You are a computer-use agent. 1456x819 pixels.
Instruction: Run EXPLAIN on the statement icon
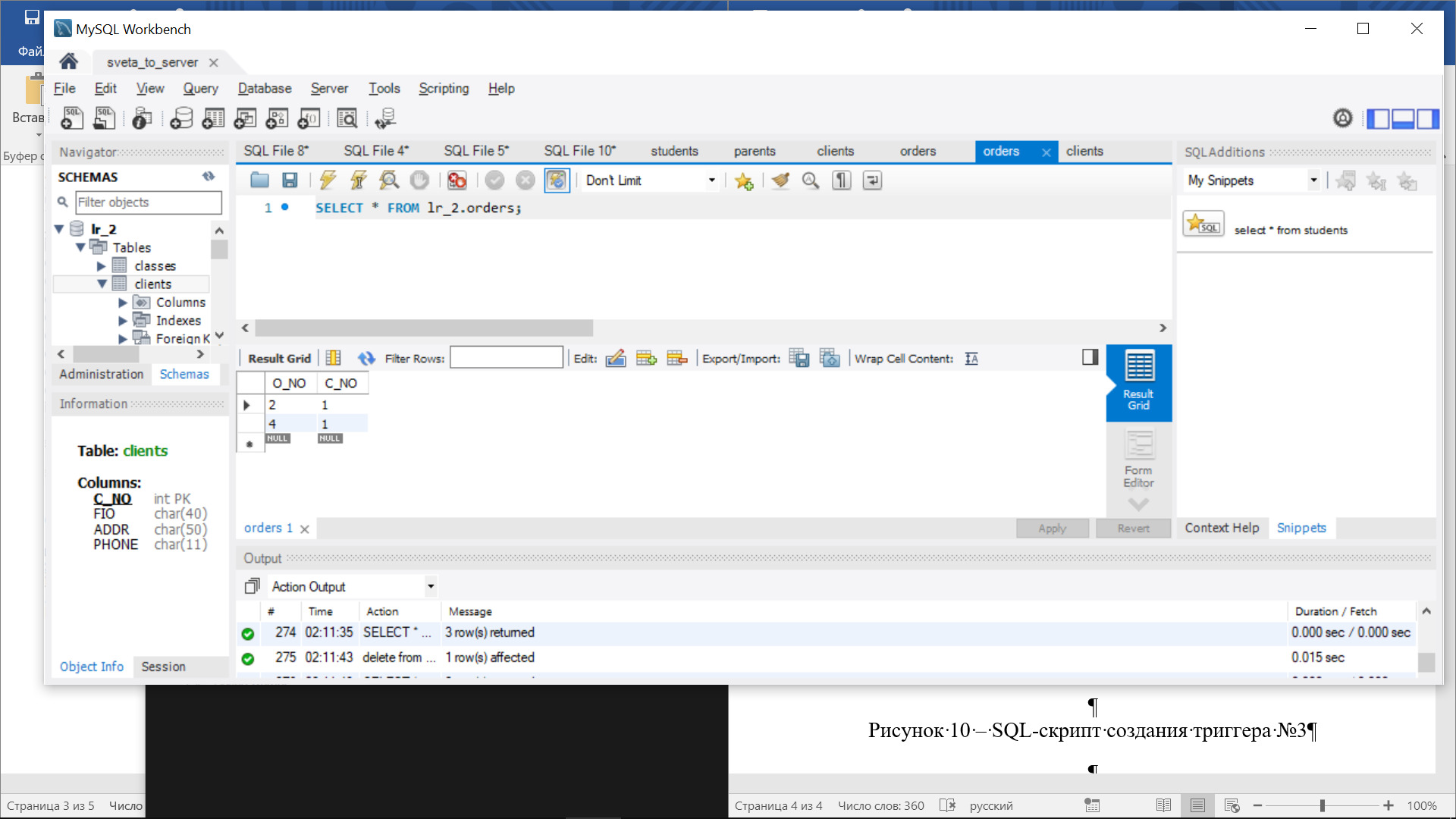(389, 180)
